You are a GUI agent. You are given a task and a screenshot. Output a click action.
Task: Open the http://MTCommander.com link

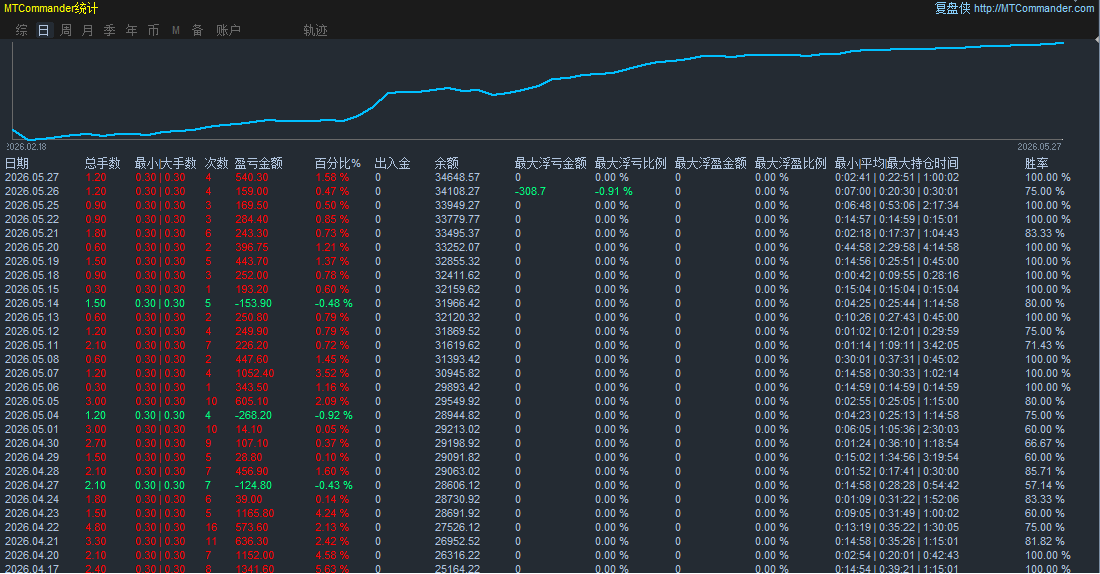[1033, 8]
